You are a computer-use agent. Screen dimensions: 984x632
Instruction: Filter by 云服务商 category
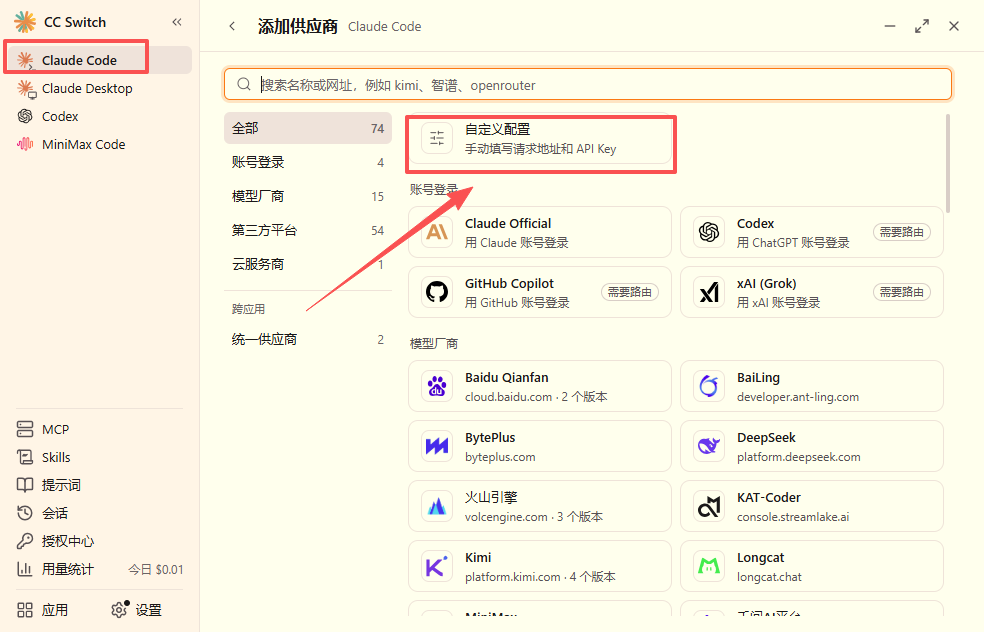point(308,264)
